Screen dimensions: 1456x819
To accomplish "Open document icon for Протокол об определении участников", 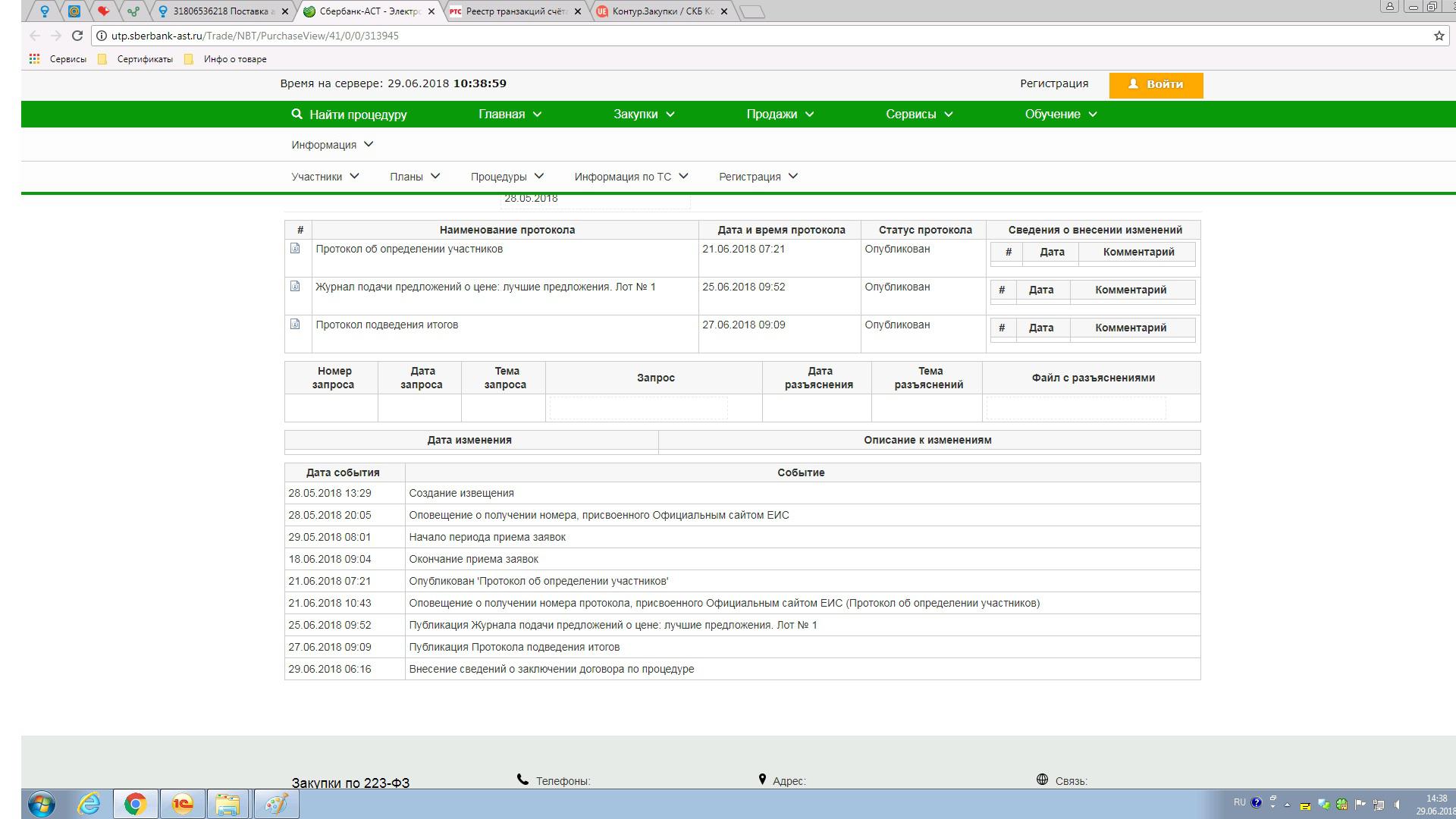I will pyautogui.click(x=295, y=249).
